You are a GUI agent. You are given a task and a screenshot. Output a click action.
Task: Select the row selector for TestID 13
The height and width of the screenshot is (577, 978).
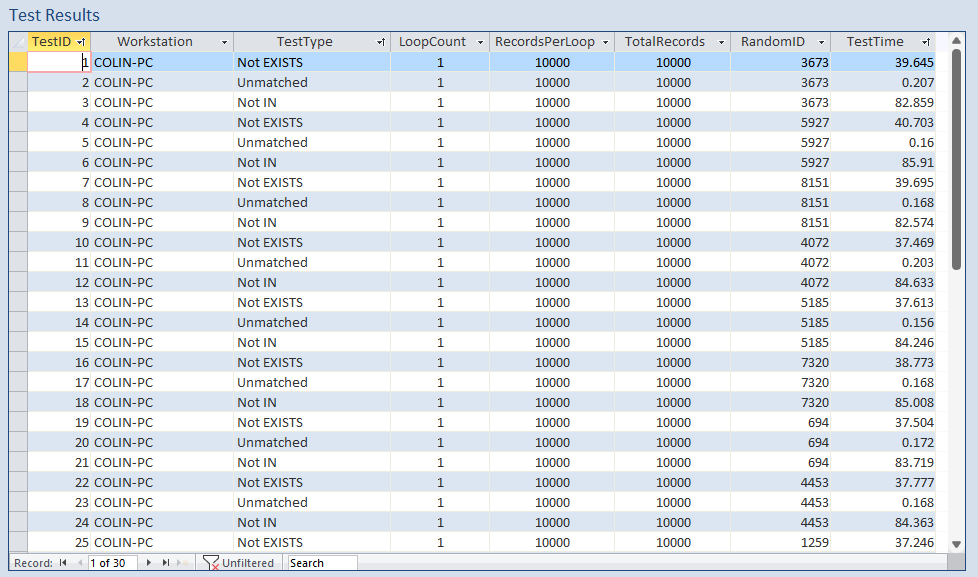click(18, 303)
